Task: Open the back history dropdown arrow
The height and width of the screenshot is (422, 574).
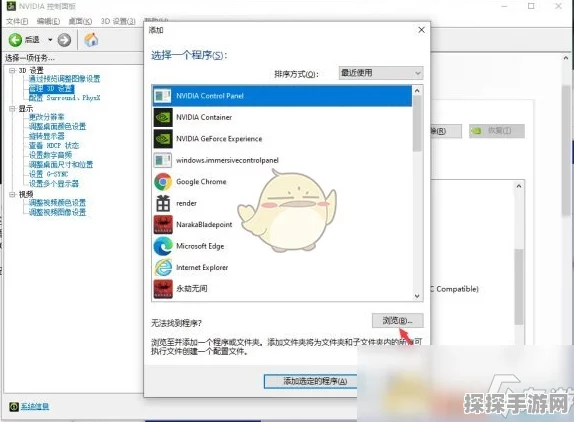Action: (x=50, y=40)
